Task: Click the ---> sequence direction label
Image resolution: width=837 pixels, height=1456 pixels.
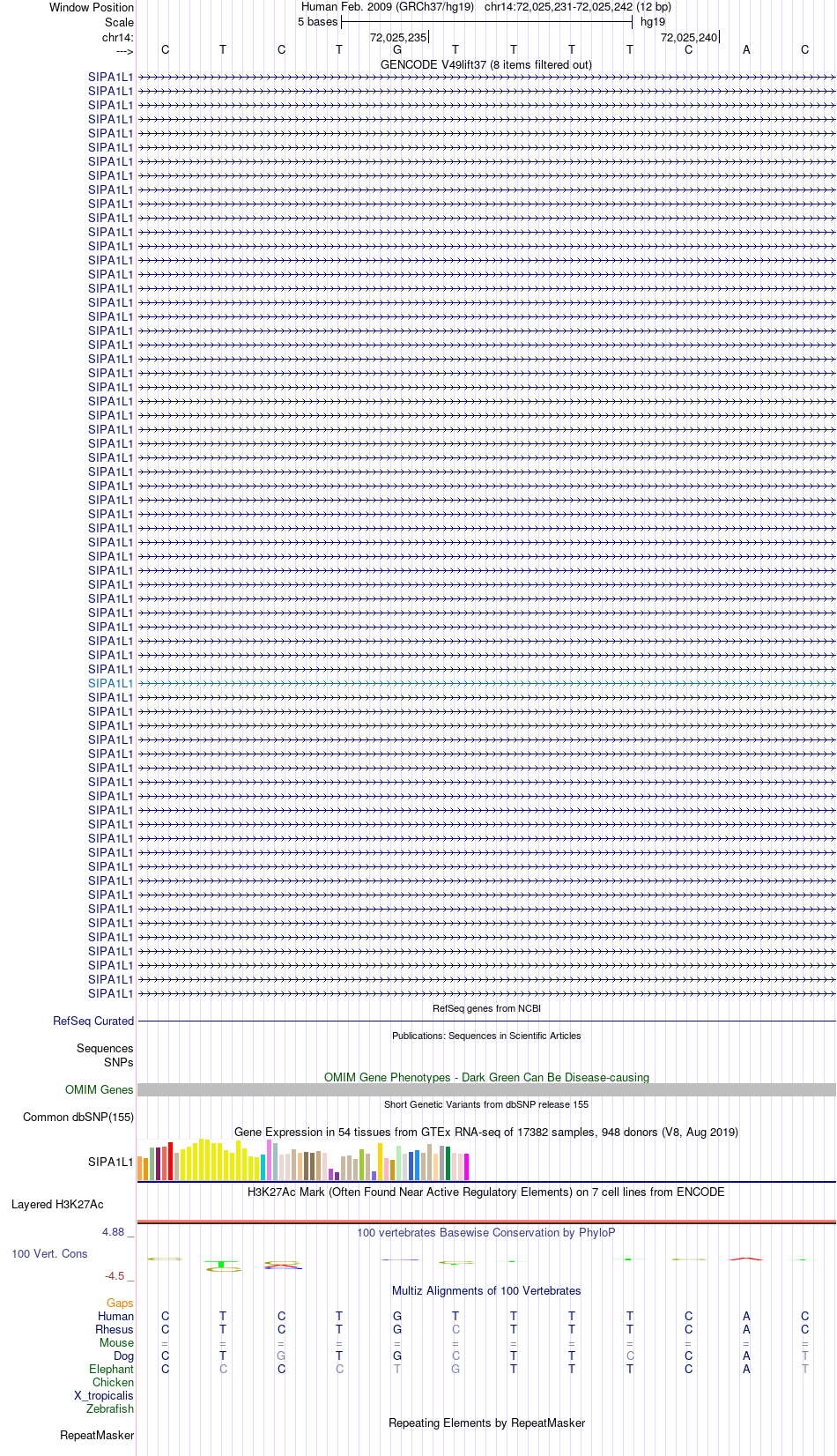Action: [x=124, y=51]
